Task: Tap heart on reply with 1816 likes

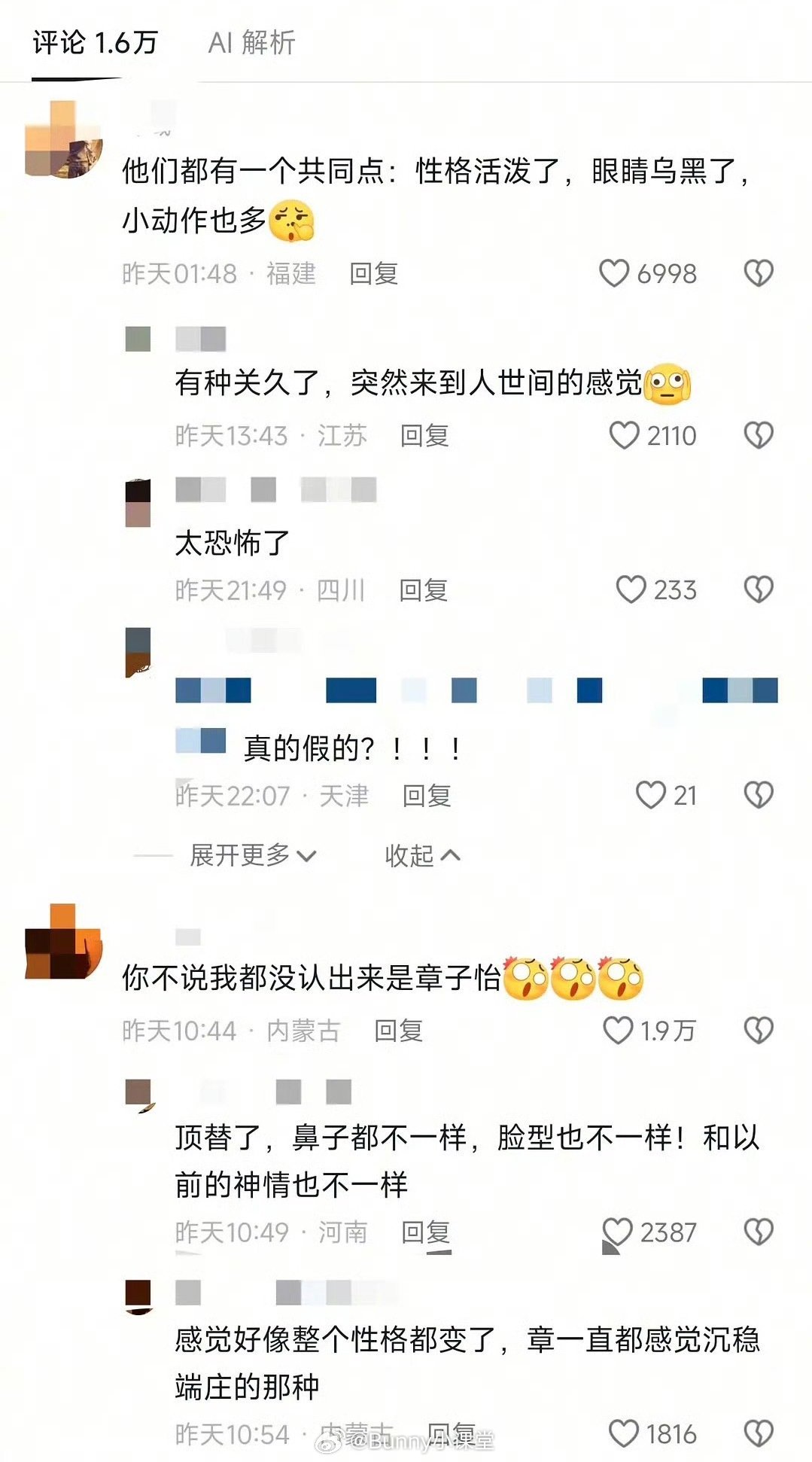Action: 623,1433
